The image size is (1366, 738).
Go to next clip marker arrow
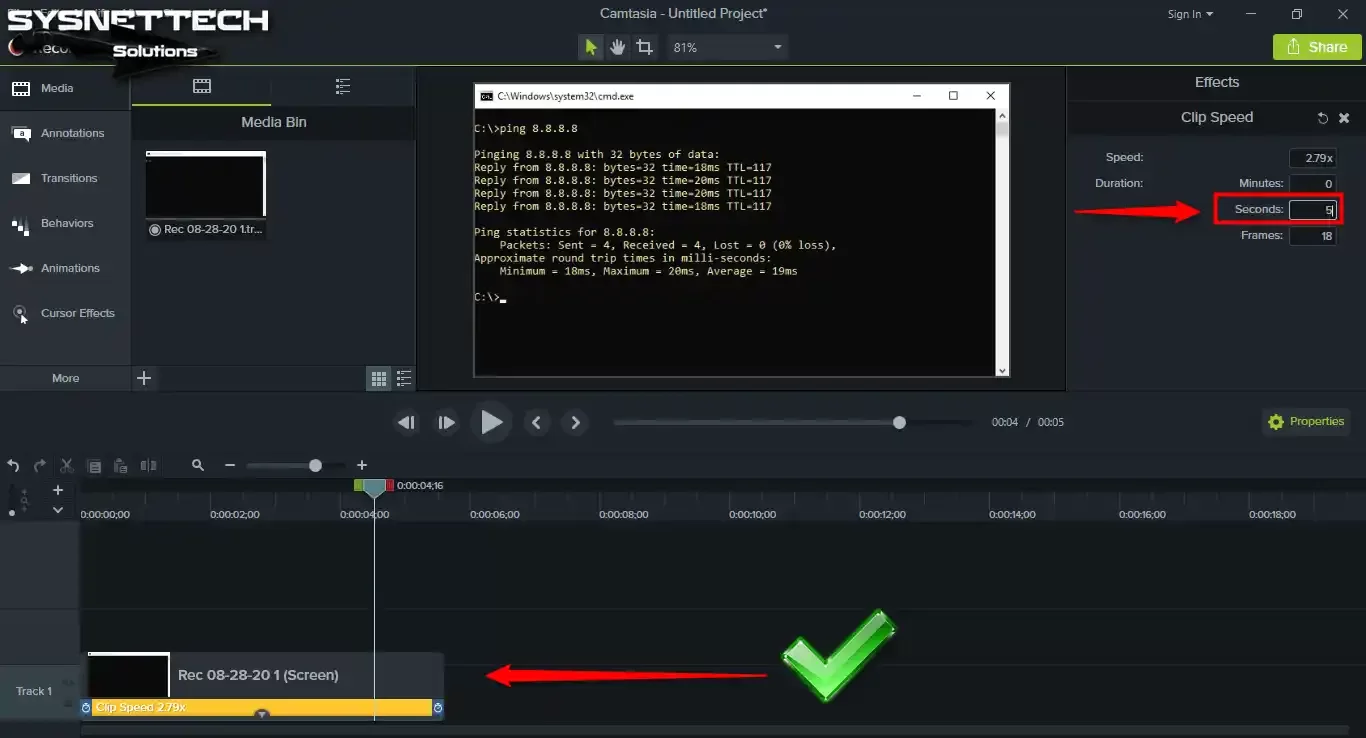coord(575,423)
